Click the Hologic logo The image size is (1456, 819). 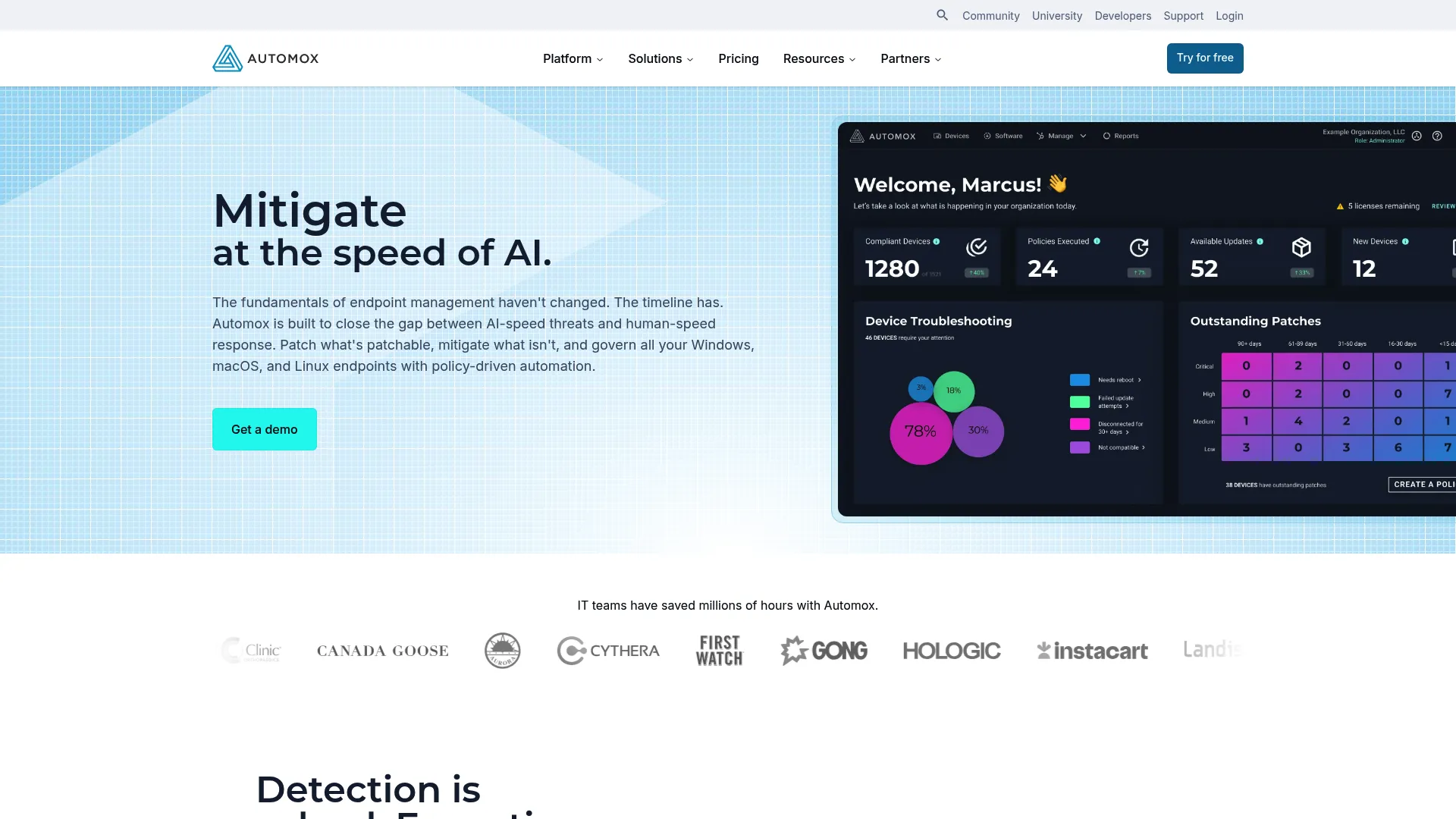pos(952,651)
